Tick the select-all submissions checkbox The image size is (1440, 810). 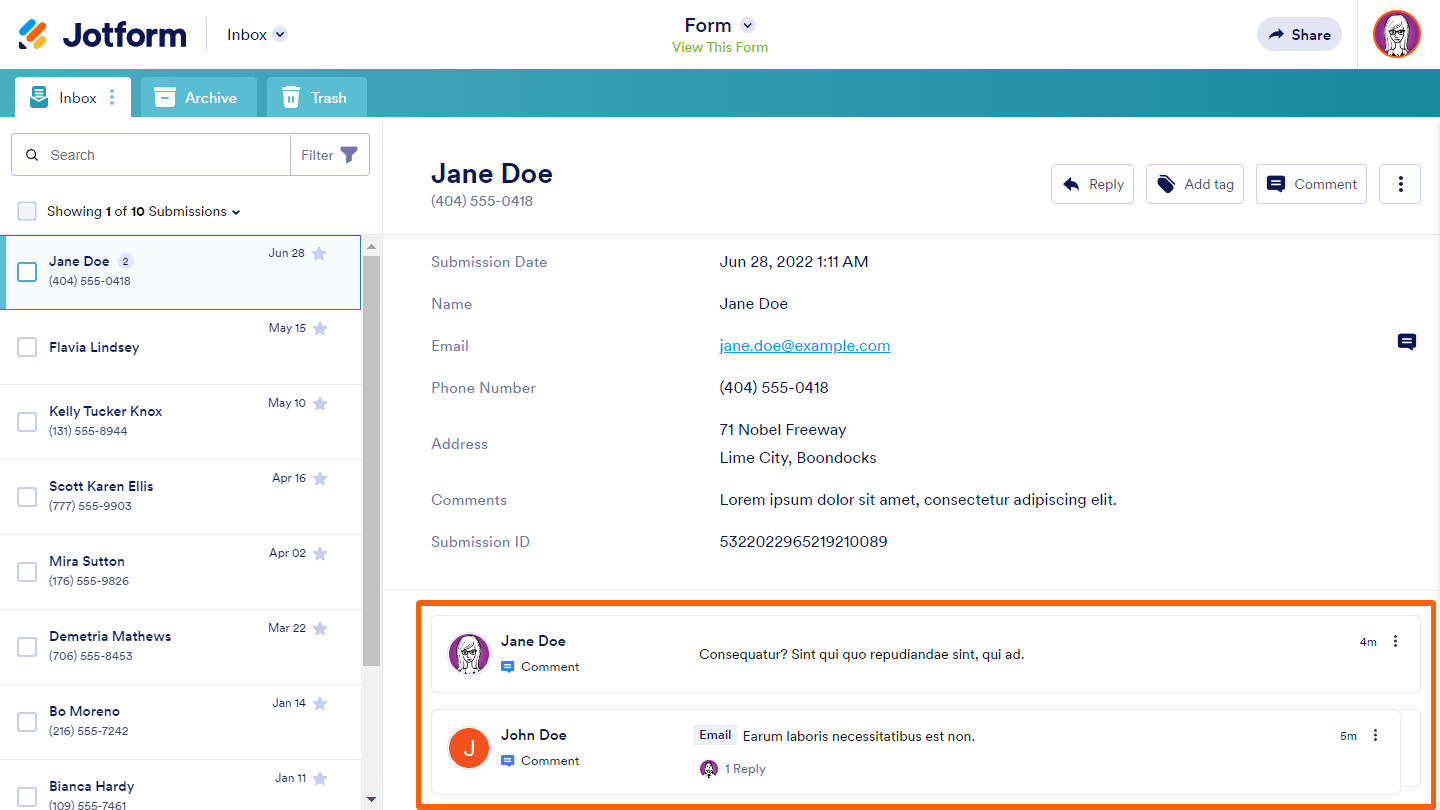click(27, 211)
